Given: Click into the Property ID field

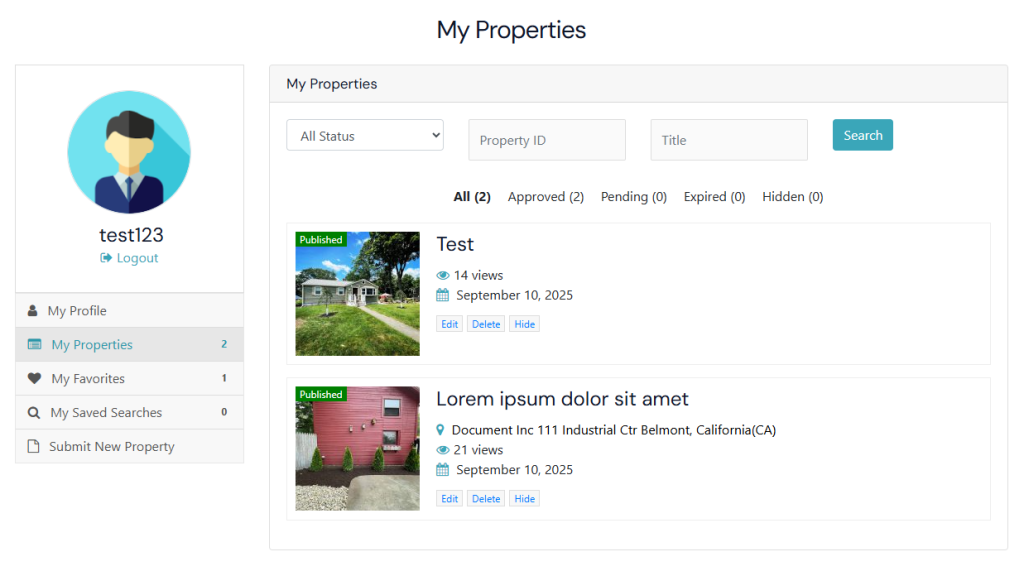Looking at the screenshot, I should [x=547, y=140].
